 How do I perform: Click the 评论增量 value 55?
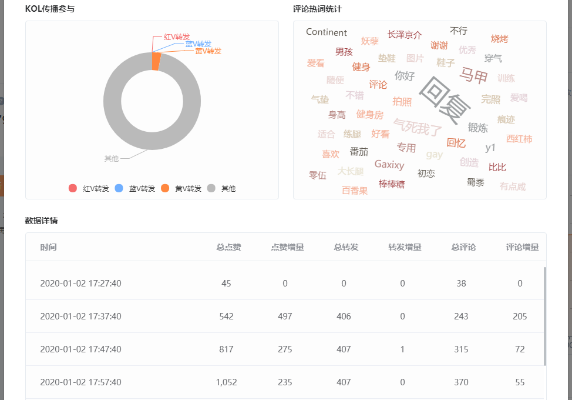[520, 382]
